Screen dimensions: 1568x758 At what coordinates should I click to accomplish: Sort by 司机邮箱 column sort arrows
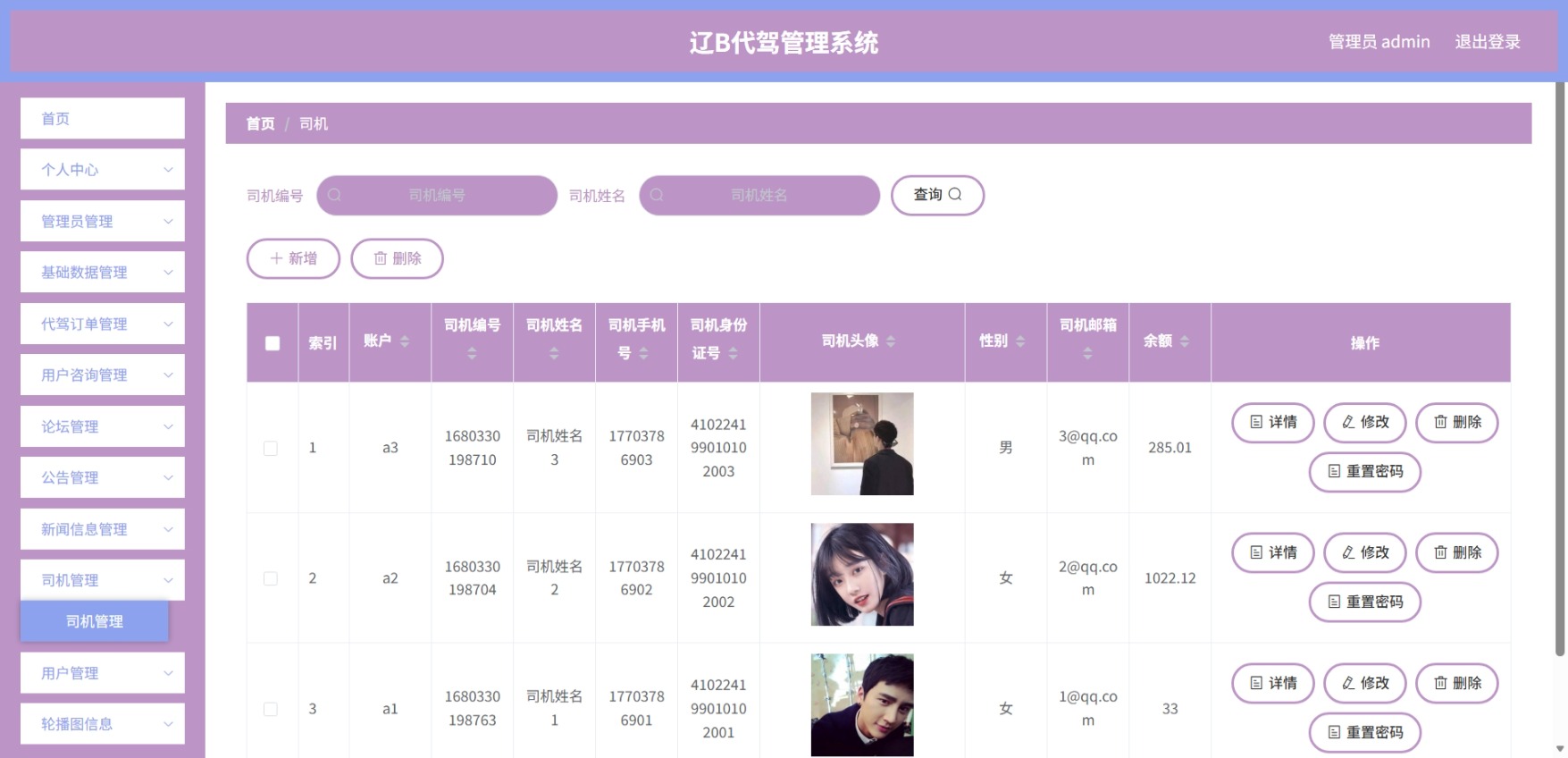coord(1087,354)
